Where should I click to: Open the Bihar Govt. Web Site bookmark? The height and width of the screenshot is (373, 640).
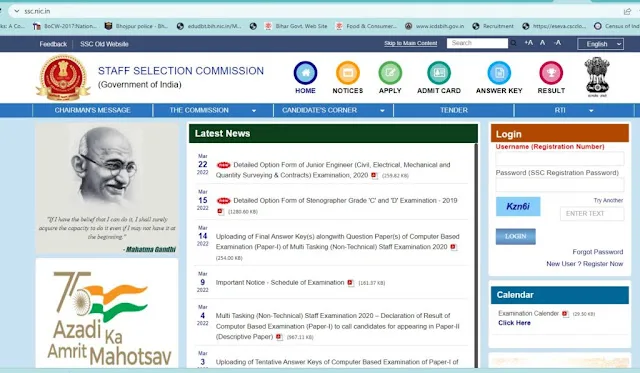pyautogui.click(x=296, y=26)
